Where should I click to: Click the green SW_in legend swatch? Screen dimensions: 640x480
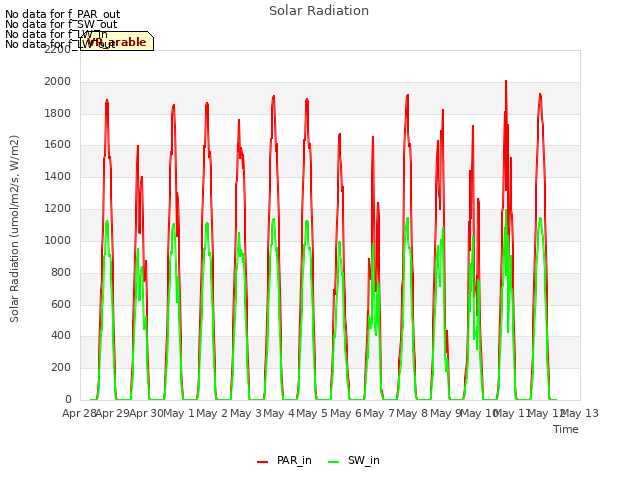(333, 461)
